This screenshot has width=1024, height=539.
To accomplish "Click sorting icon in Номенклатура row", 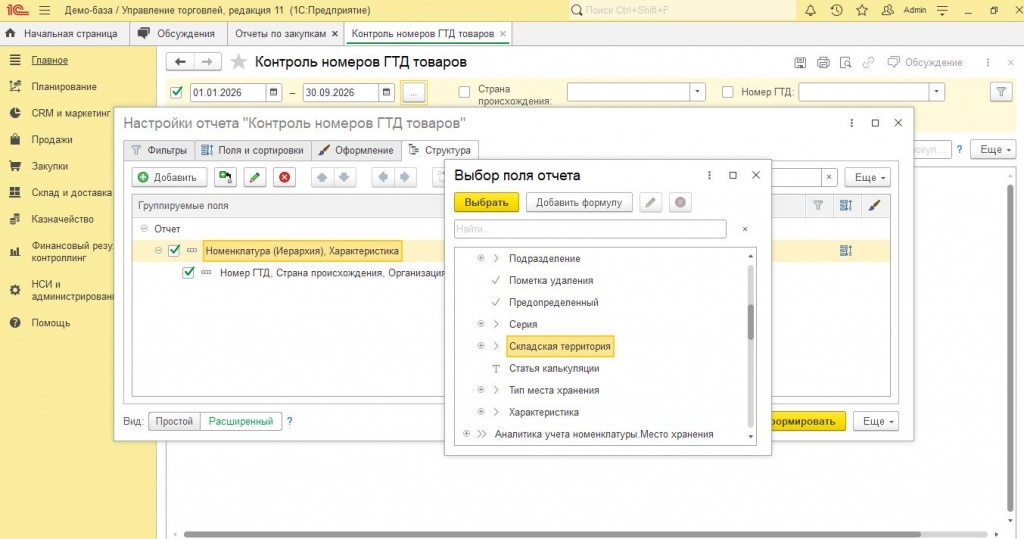I will pos(846,250).
